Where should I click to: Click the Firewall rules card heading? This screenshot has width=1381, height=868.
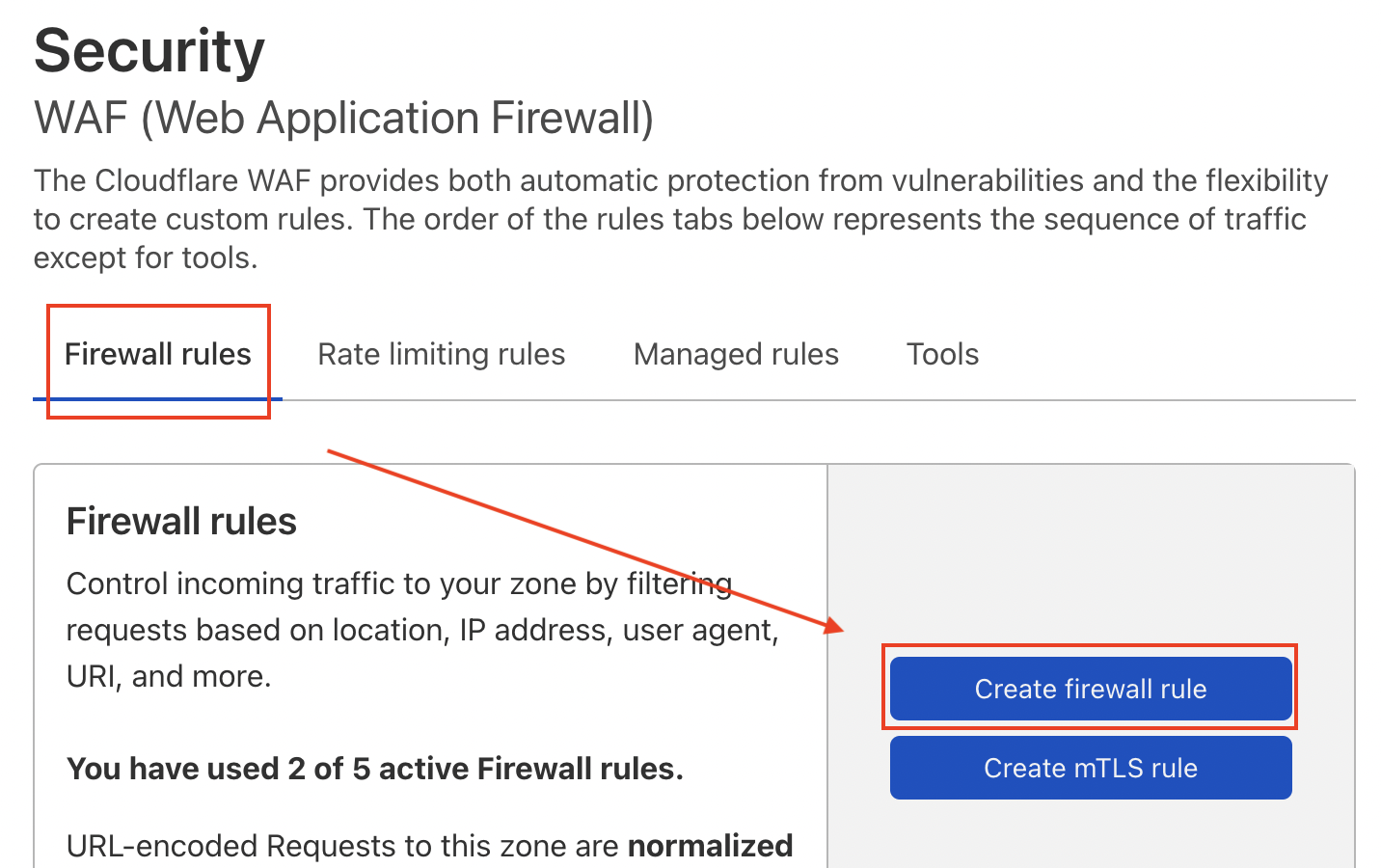(x=181, y=522)
